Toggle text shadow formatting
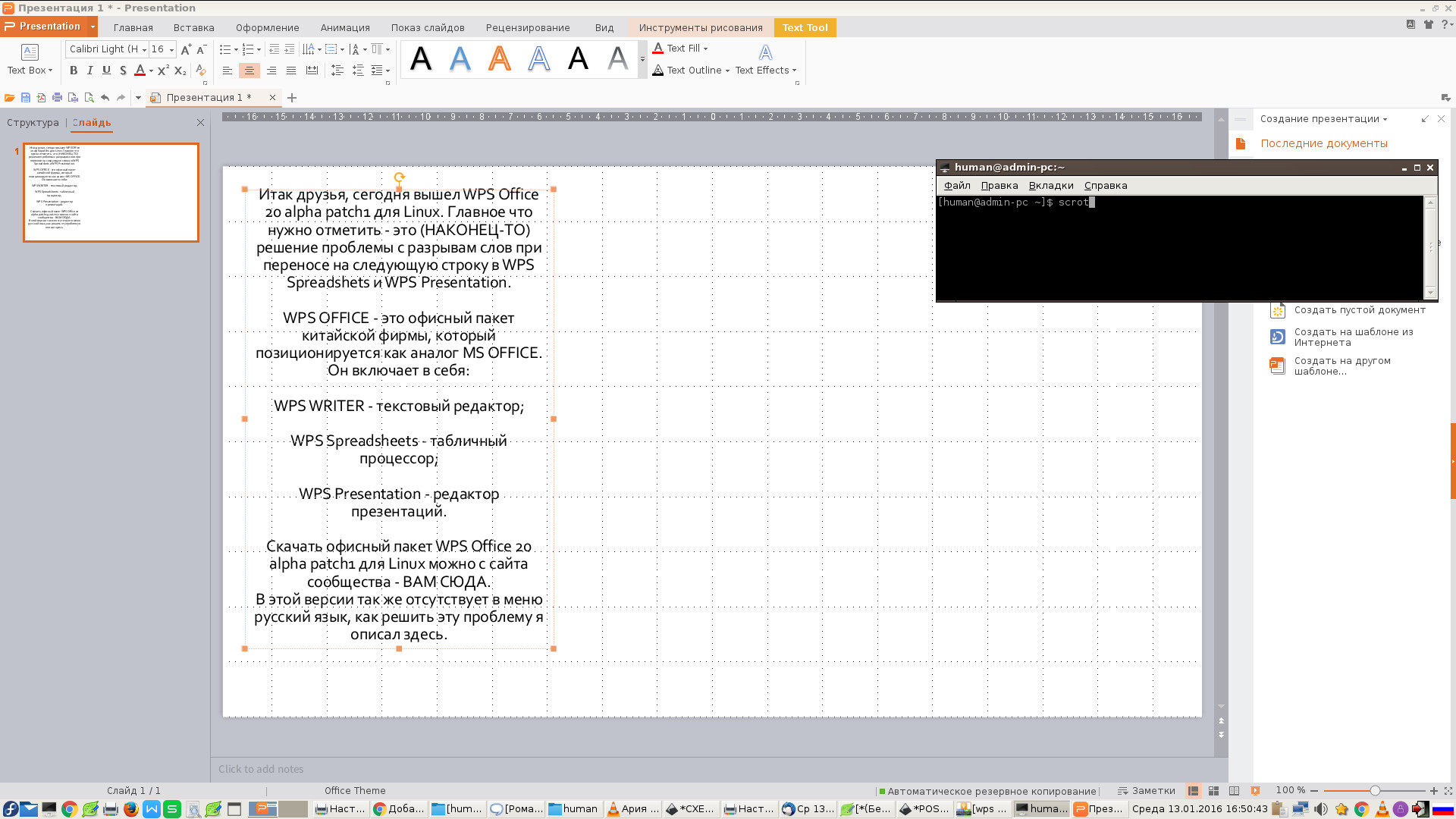Image resolution: width=1456 pixels, height=819 pixels. coord(123,71)
